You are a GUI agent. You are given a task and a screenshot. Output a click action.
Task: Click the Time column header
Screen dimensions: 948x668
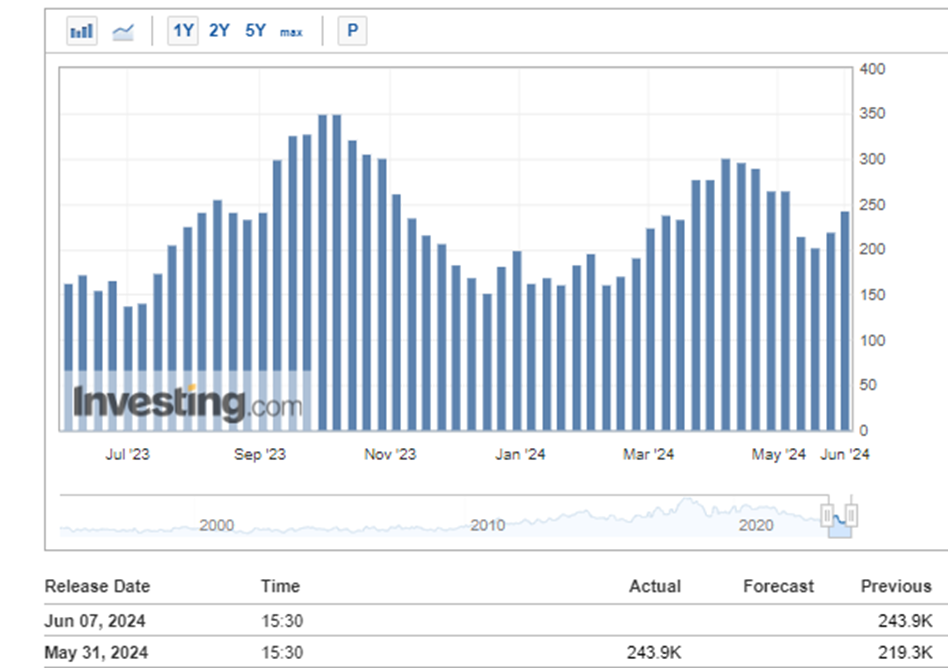[280, 586]
